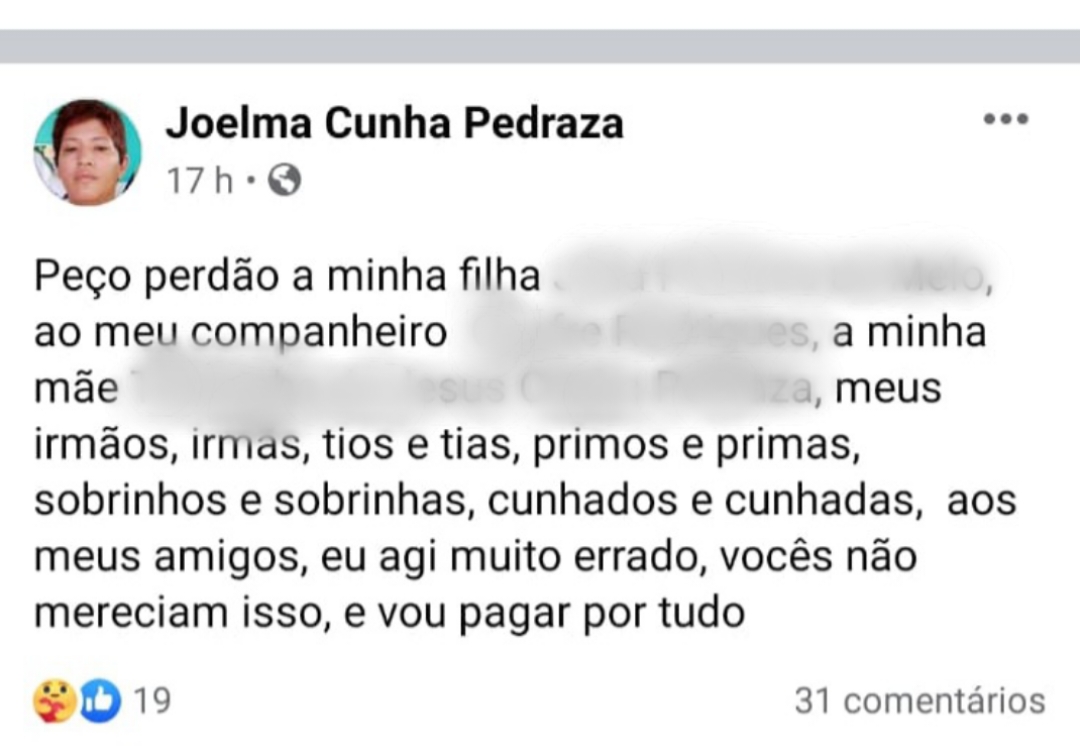Screen dimensions: 1080x746
Task: Click the globe public-privacy icon
Action: point(284,180)
